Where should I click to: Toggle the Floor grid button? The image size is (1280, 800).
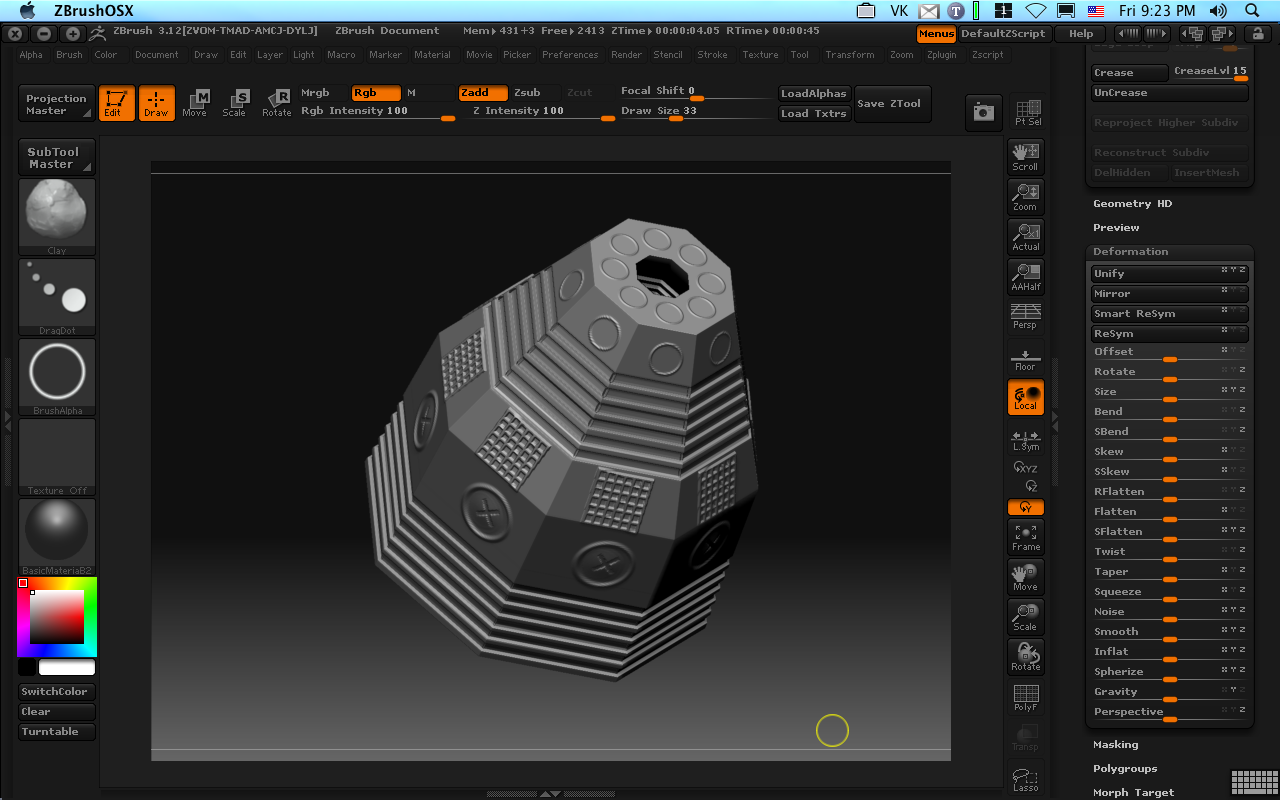click(1025, 359)
